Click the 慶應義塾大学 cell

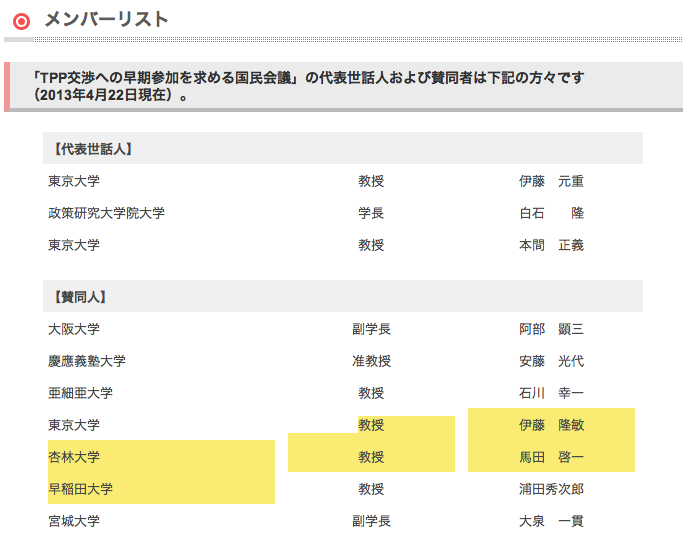pos(87,361)
